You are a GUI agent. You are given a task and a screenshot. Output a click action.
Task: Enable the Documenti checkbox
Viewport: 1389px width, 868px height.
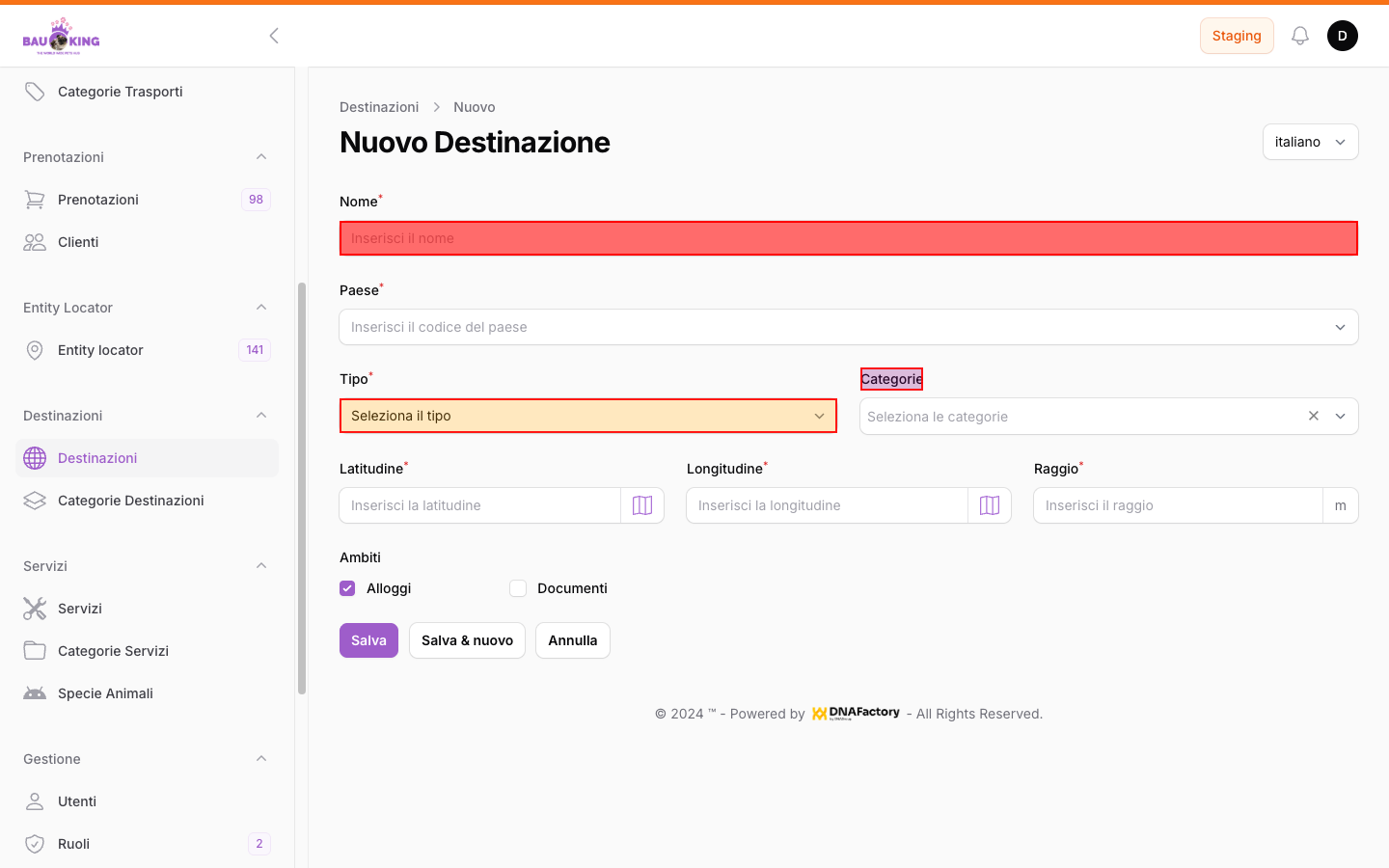tap(518, 587)
